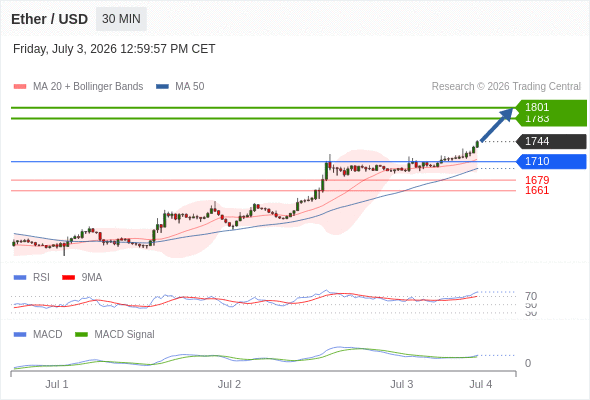The image size is (590, 400).
Task: Click the MA 50 blue legend swatch
Action: click(x=162, y=87)
